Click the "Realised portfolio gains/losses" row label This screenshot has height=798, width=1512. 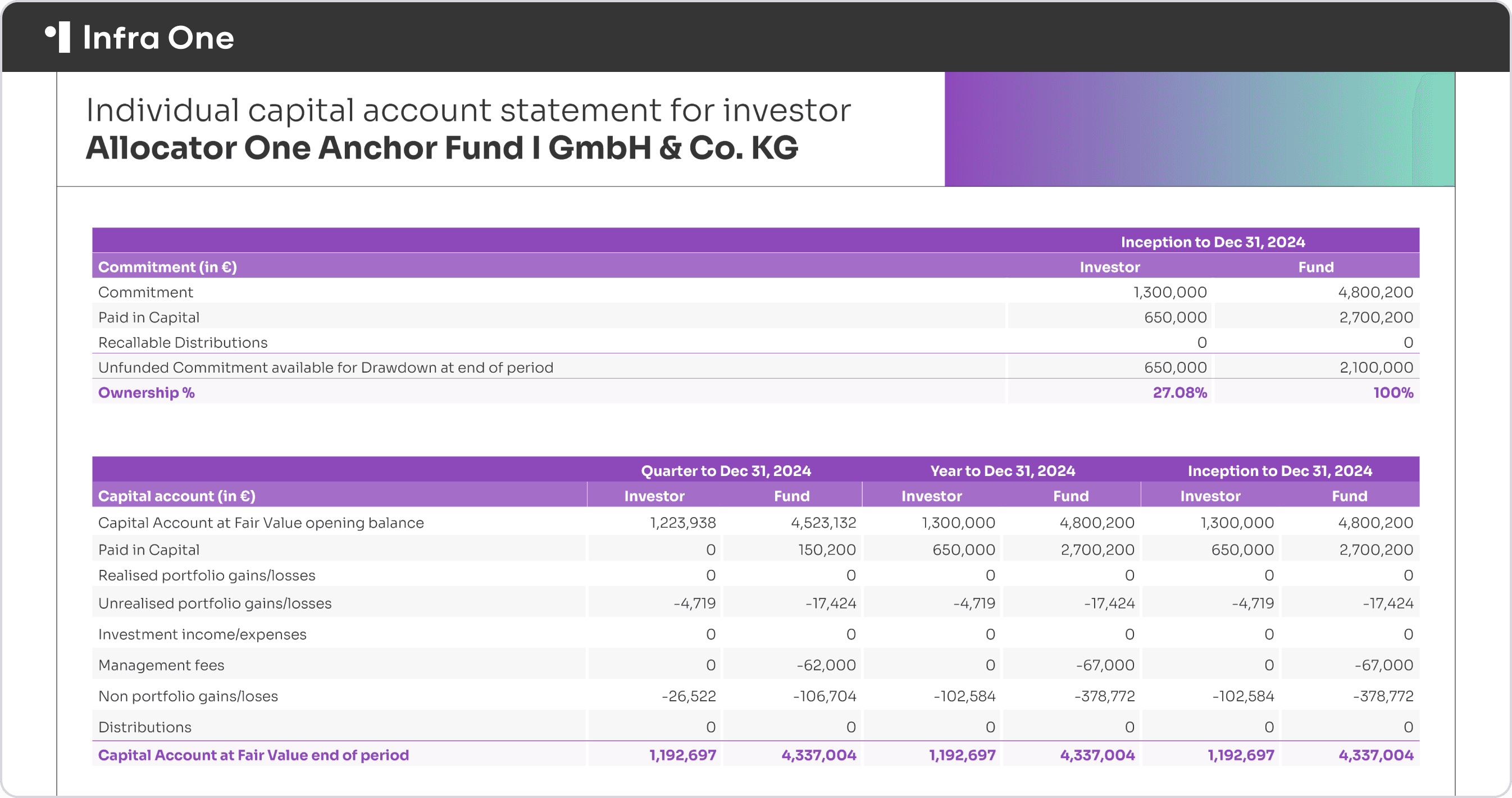click(x=207, y=575)
